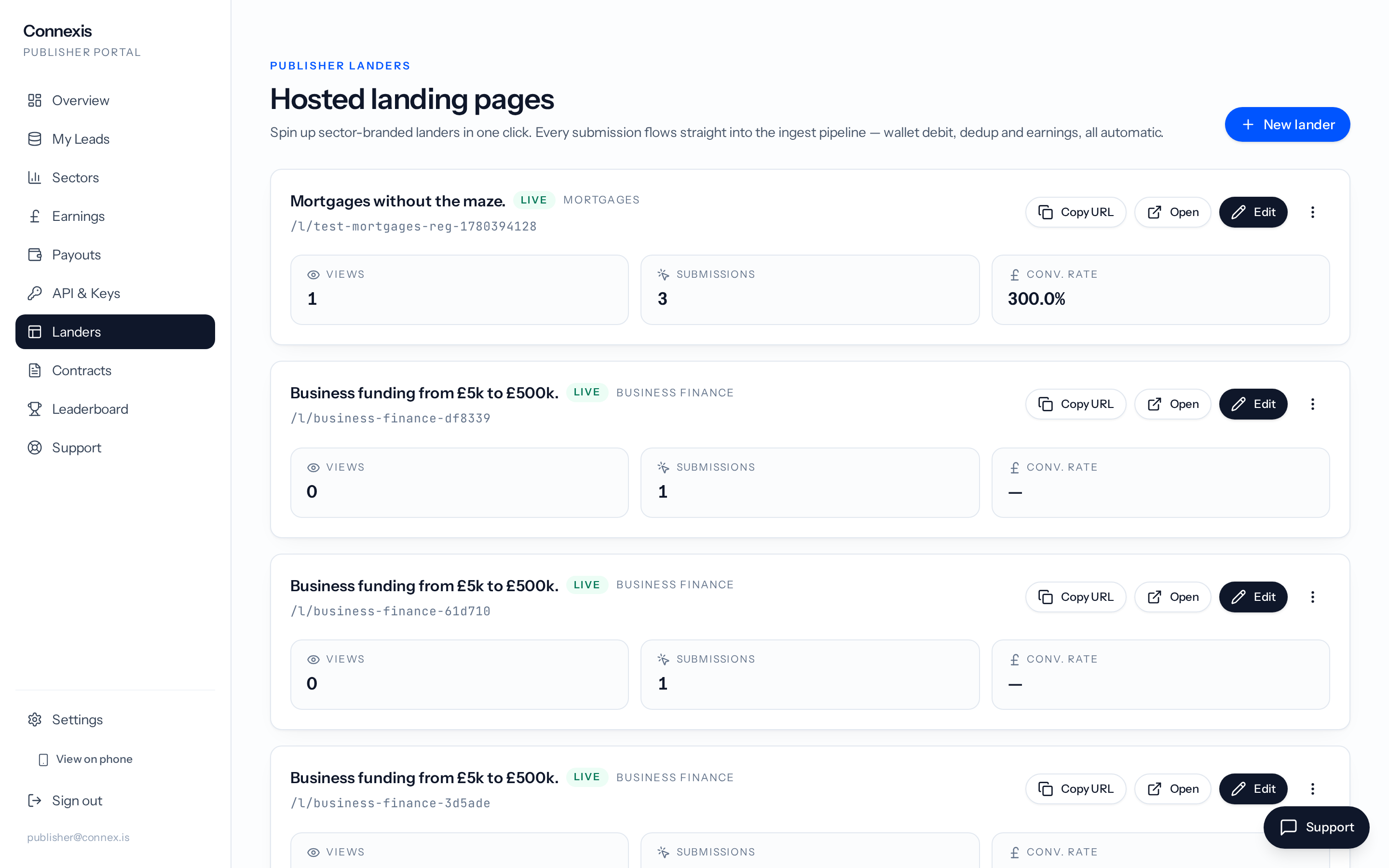
Task: Copy URL icon for business-finance-61d710 lander
Action: click(x=1045, y=597)
